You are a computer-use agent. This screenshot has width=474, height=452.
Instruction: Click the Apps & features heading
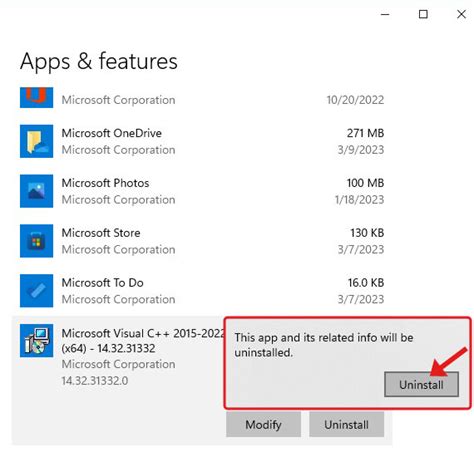pos(99,61)
